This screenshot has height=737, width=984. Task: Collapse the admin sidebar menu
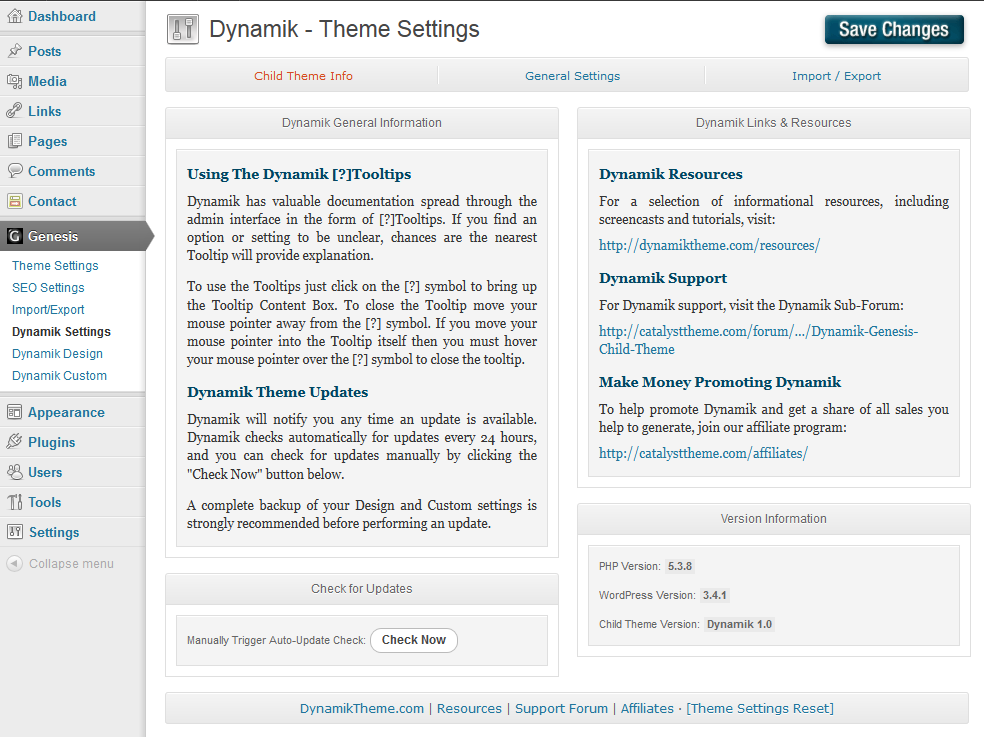tap(60, 564)
